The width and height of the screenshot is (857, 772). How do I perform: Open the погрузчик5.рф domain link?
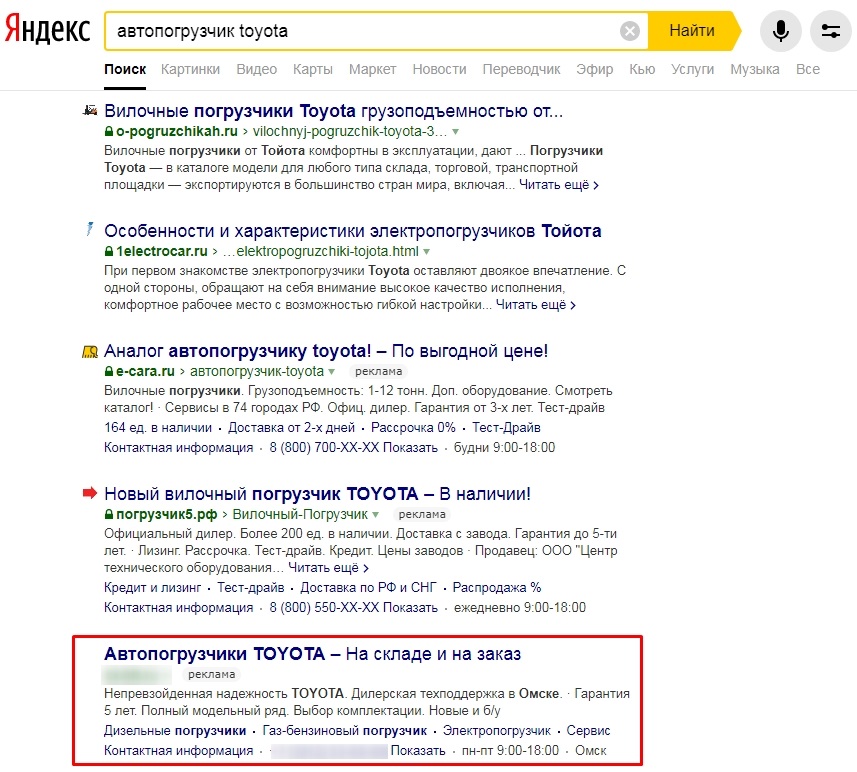click(x=167, y=514)
